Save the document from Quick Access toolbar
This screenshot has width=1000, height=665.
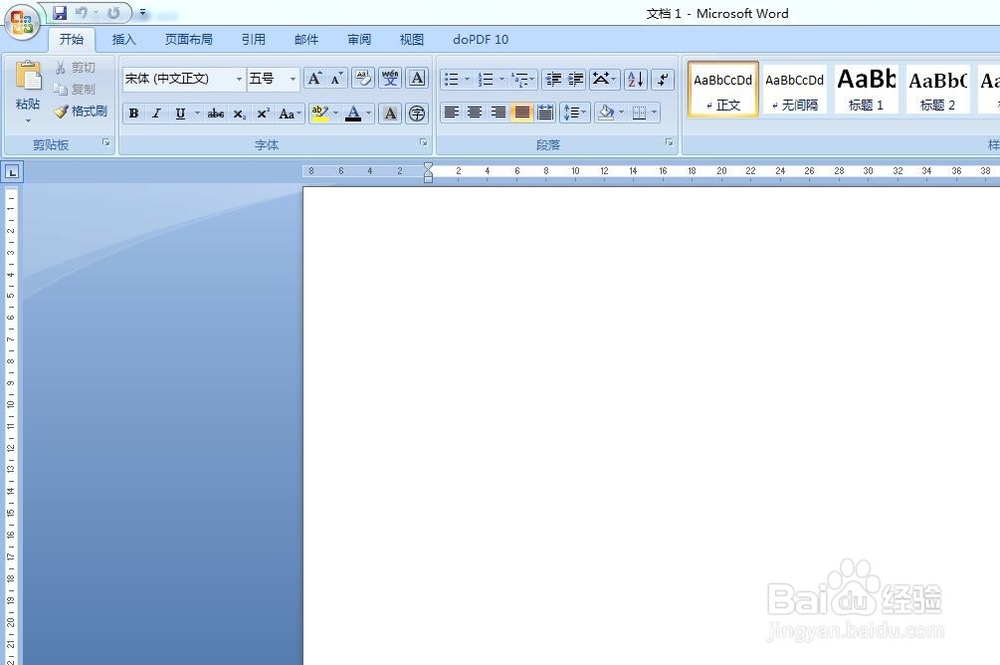pos(60,13)
